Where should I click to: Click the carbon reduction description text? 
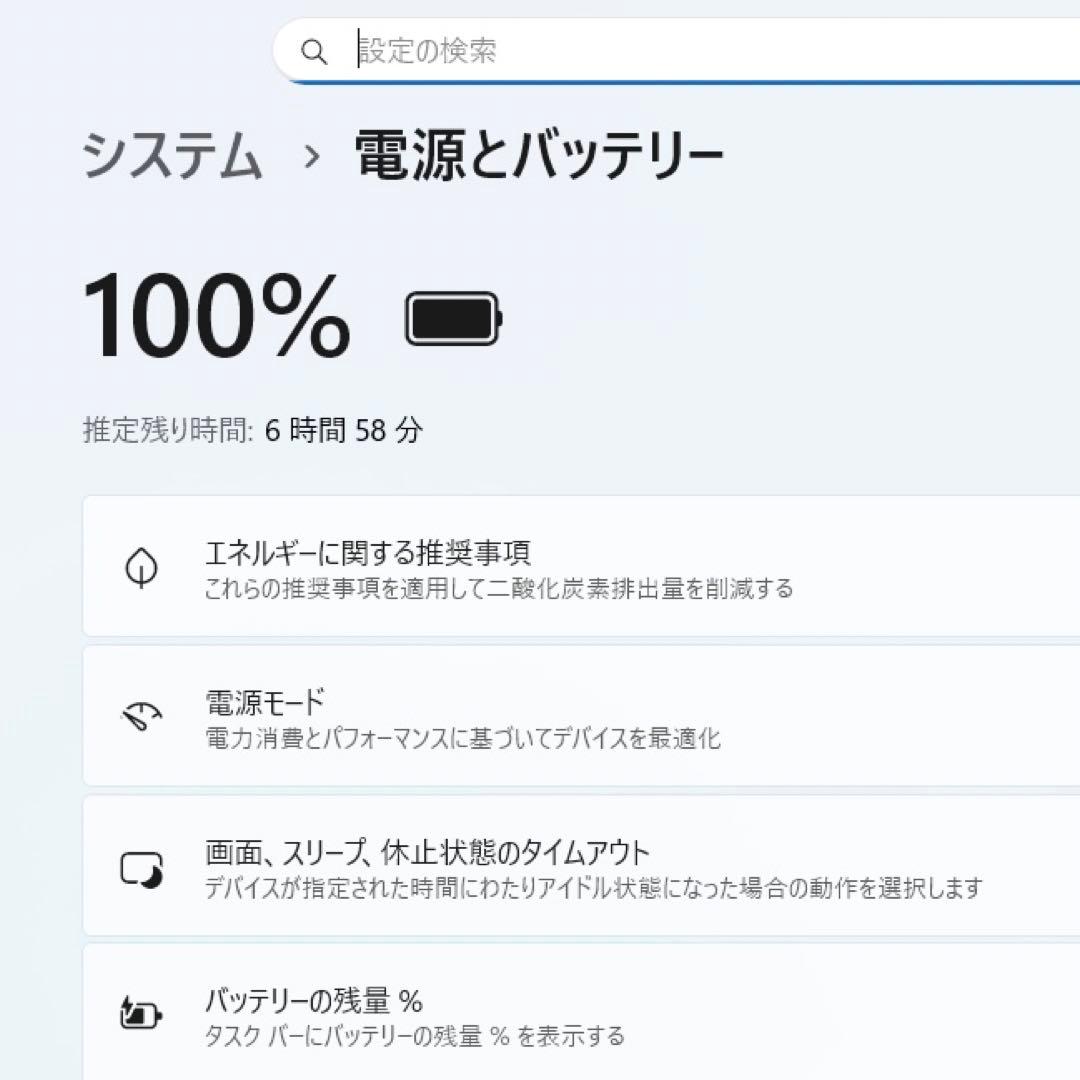[x=499, y=590]
